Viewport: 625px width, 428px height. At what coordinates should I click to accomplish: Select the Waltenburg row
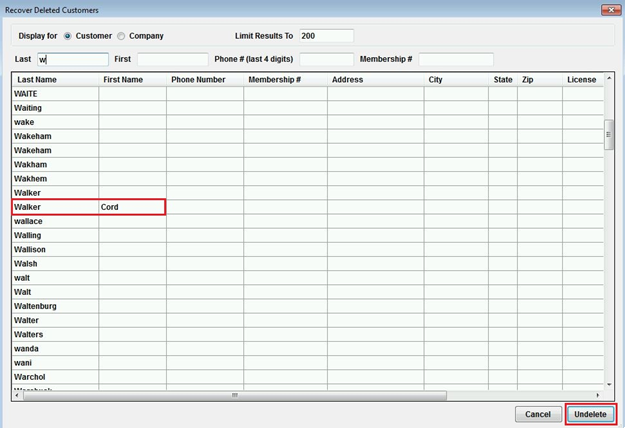(x=308, y=306)
